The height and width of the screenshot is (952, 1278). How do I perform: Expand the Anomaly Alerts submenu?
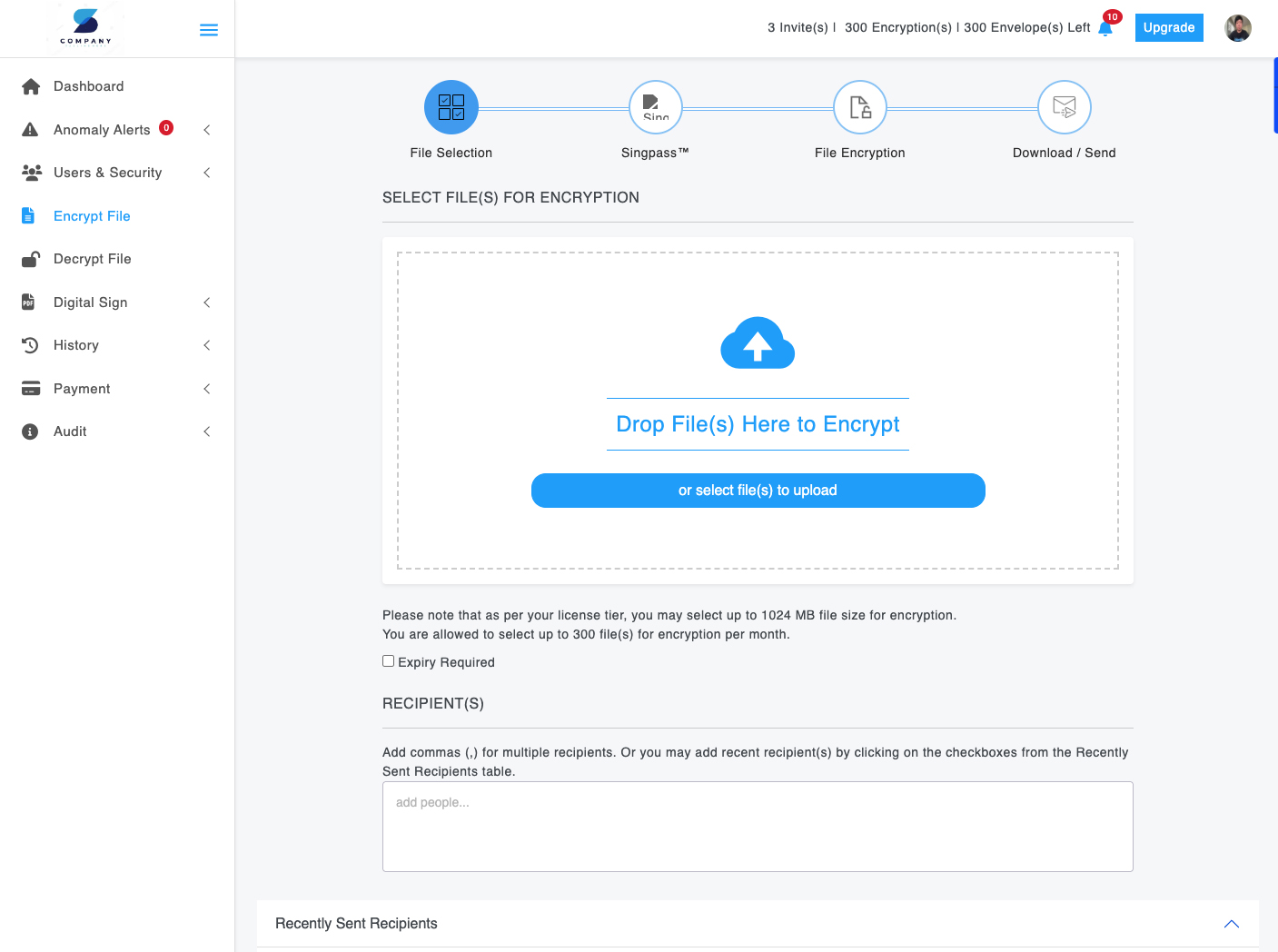(x=207, y=130)
